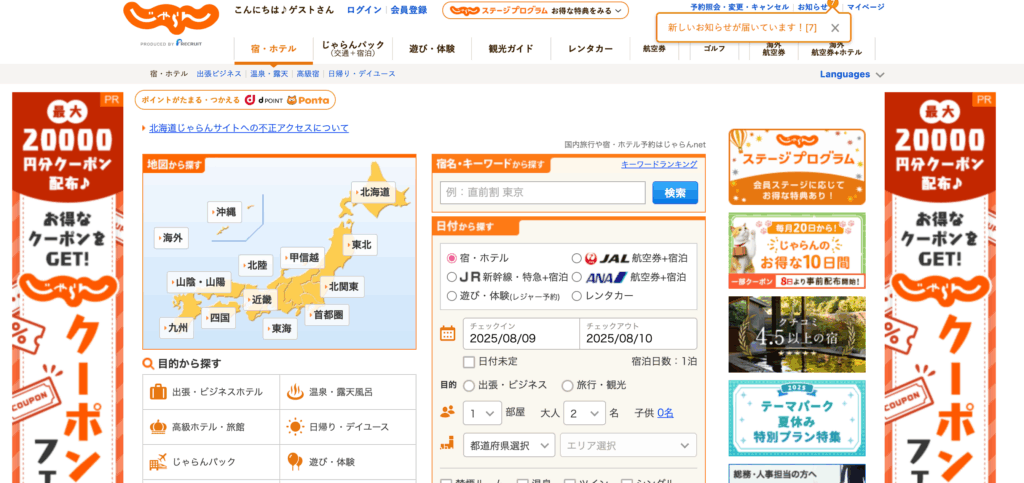Select ANA 航空券+宿泊 radio option
The height and width of the screenshot is (483, 1024).
coord(577,277)
